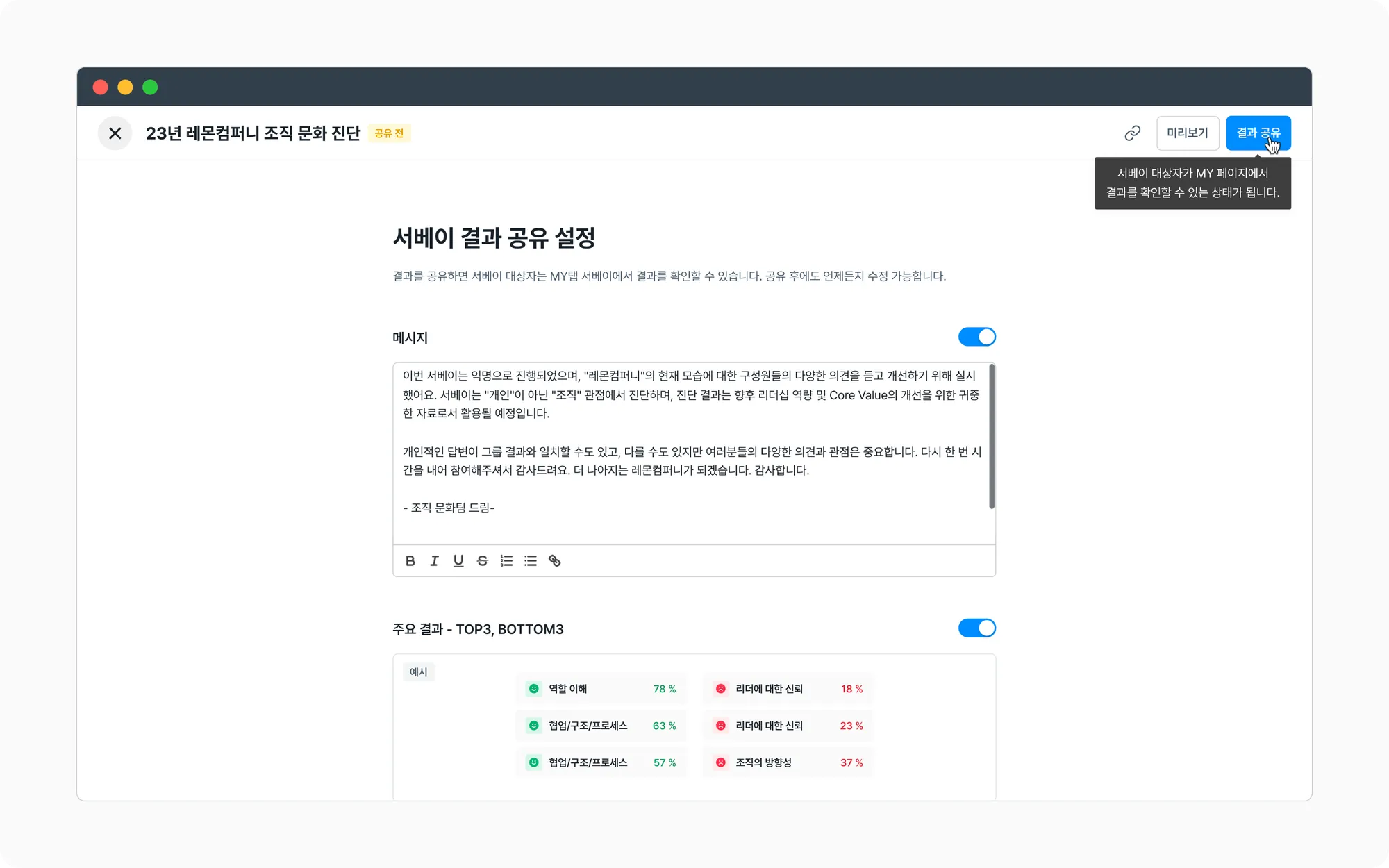
Task: Apply strikethrough formatting
Action: pos(483,561)
